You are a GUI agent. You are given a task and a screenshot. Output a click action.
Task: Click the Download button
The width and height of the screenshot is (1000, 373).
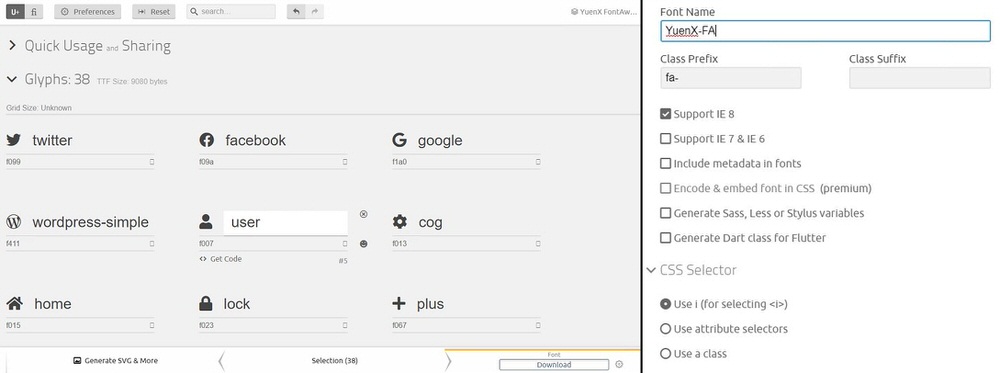[554, 365]
